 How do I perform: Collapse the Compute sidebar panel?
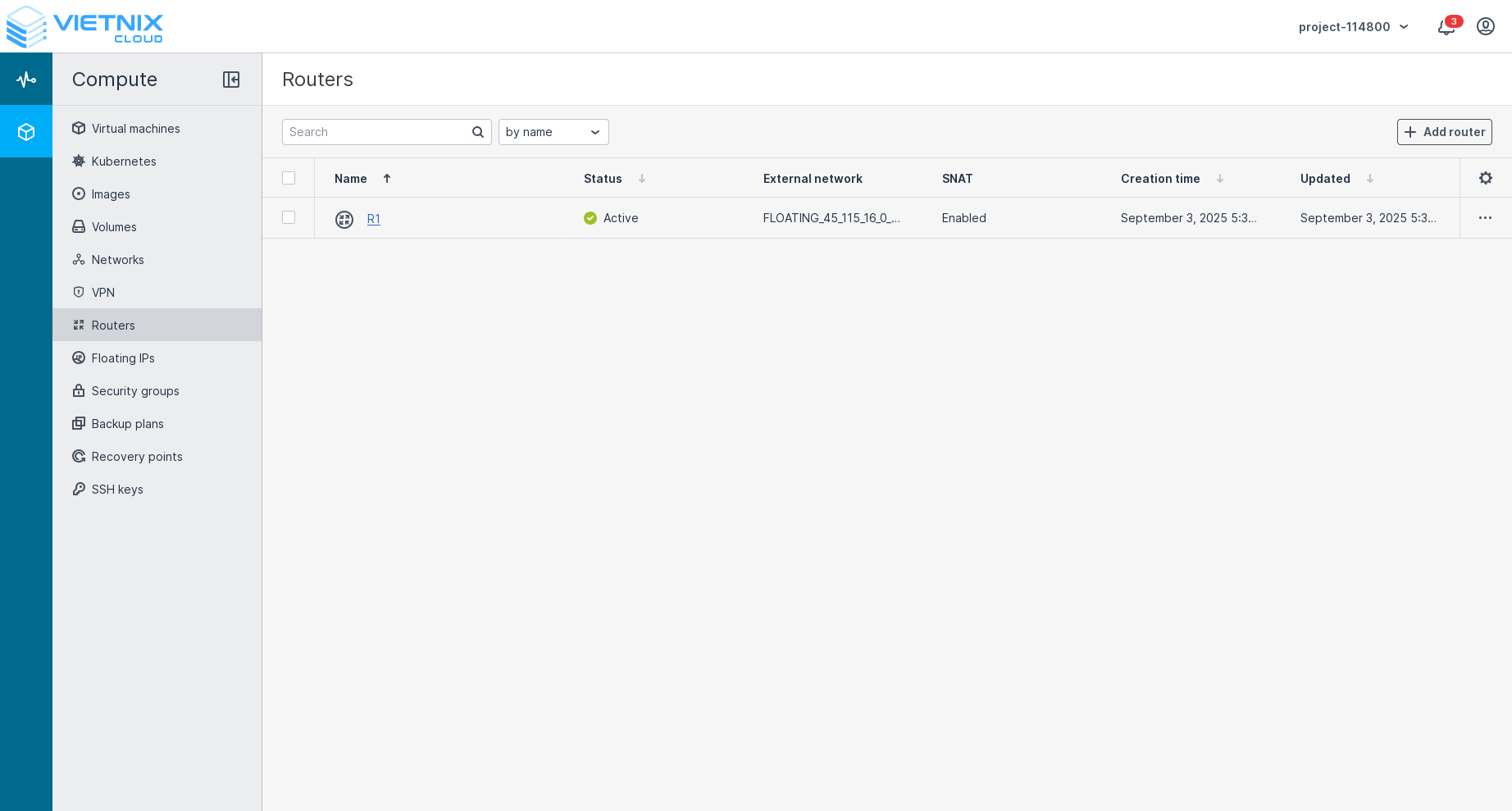(231, 80)
